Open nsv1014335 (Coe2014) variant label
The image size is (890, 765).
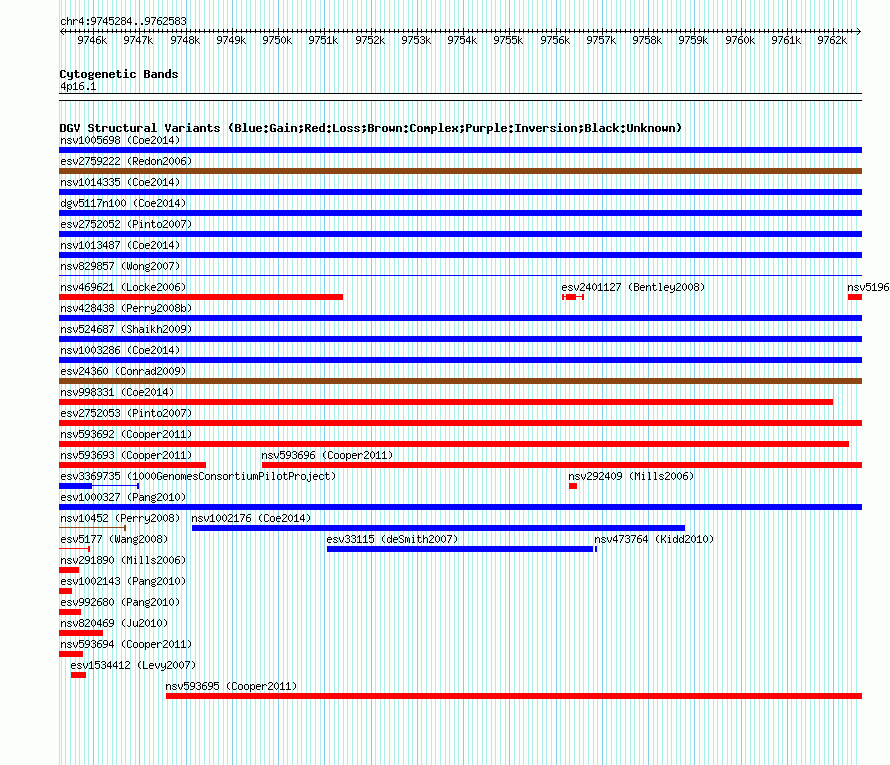pyautogui.click(x=120, y=182)
